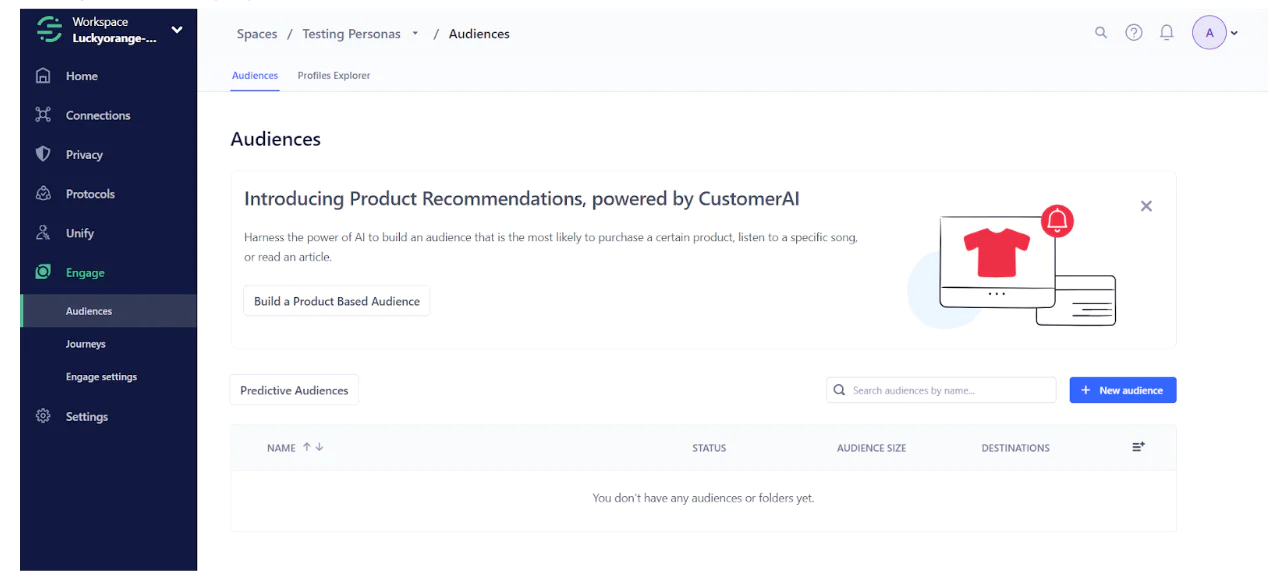This screenshot has width=1270, height=580.
Task: Click the Segment workspace logo
Action: click(48, 30)
